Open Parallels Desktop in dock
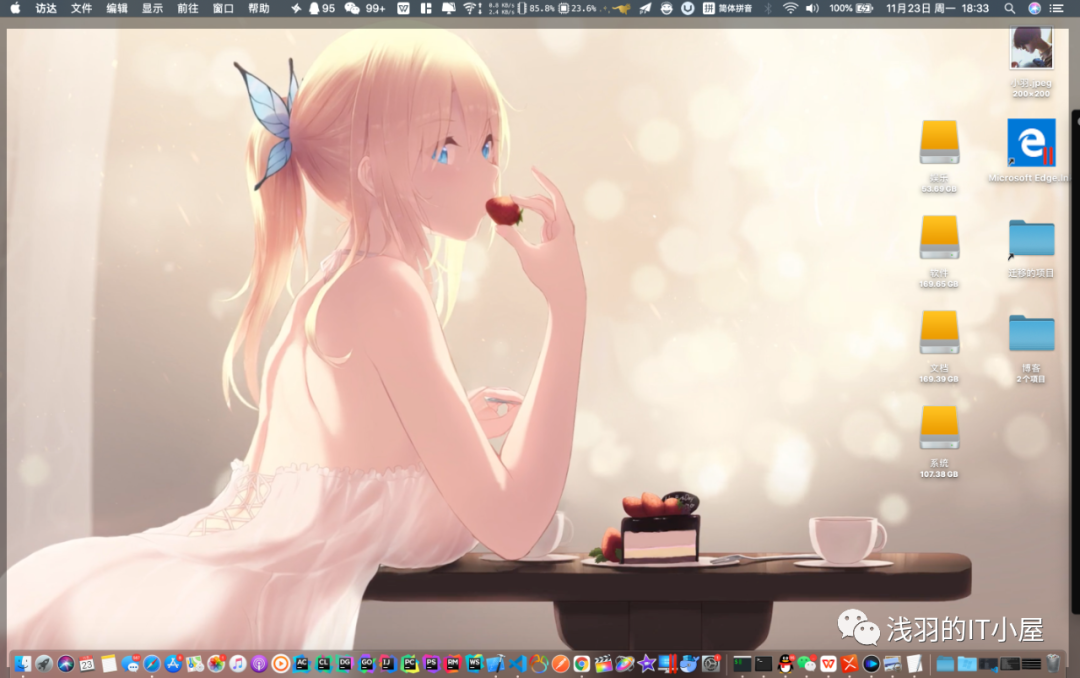This screenshot has height=678, width=1080. 667,664
